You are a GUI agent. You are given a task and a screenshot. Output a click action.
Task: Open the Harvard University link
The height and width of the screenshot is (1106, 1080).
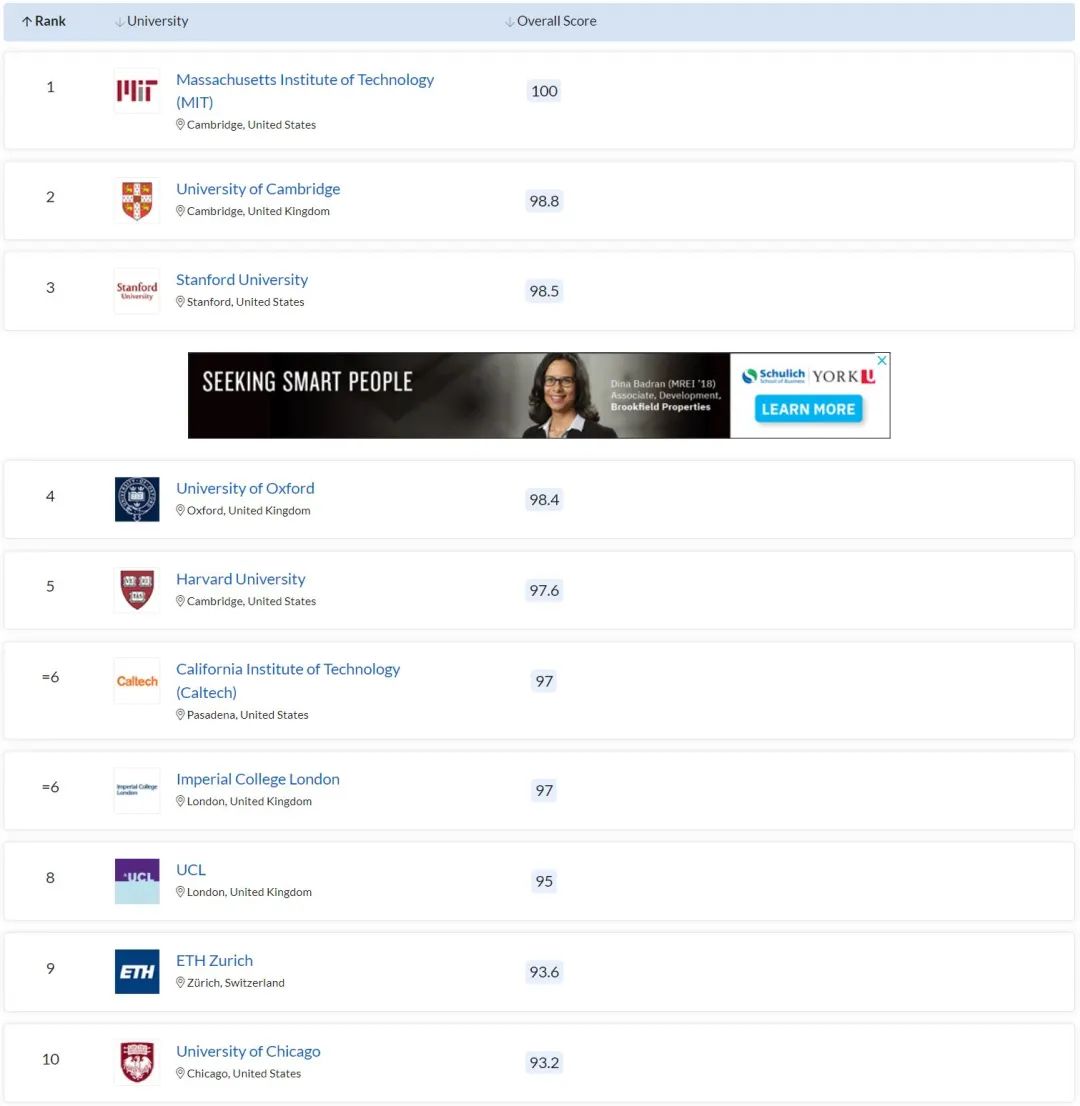tap(241, 579)
